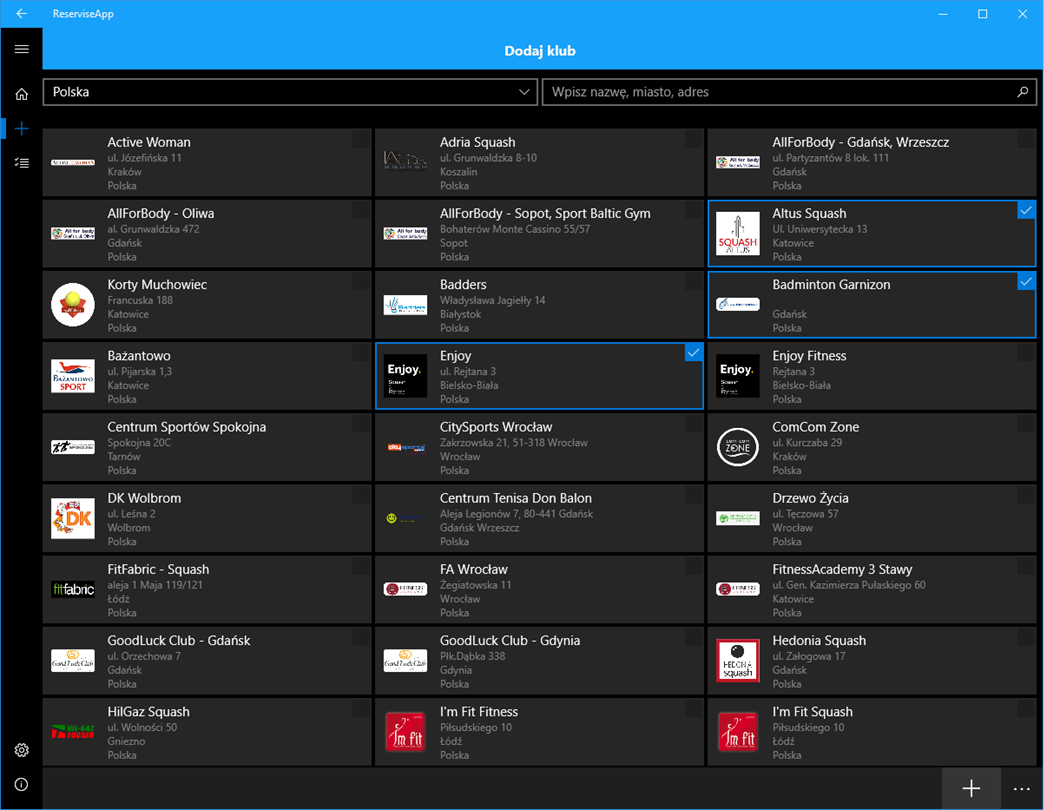Minimize the ReserviseApp window
This screenshot has height=810, width=1044.
click(943, 13)
